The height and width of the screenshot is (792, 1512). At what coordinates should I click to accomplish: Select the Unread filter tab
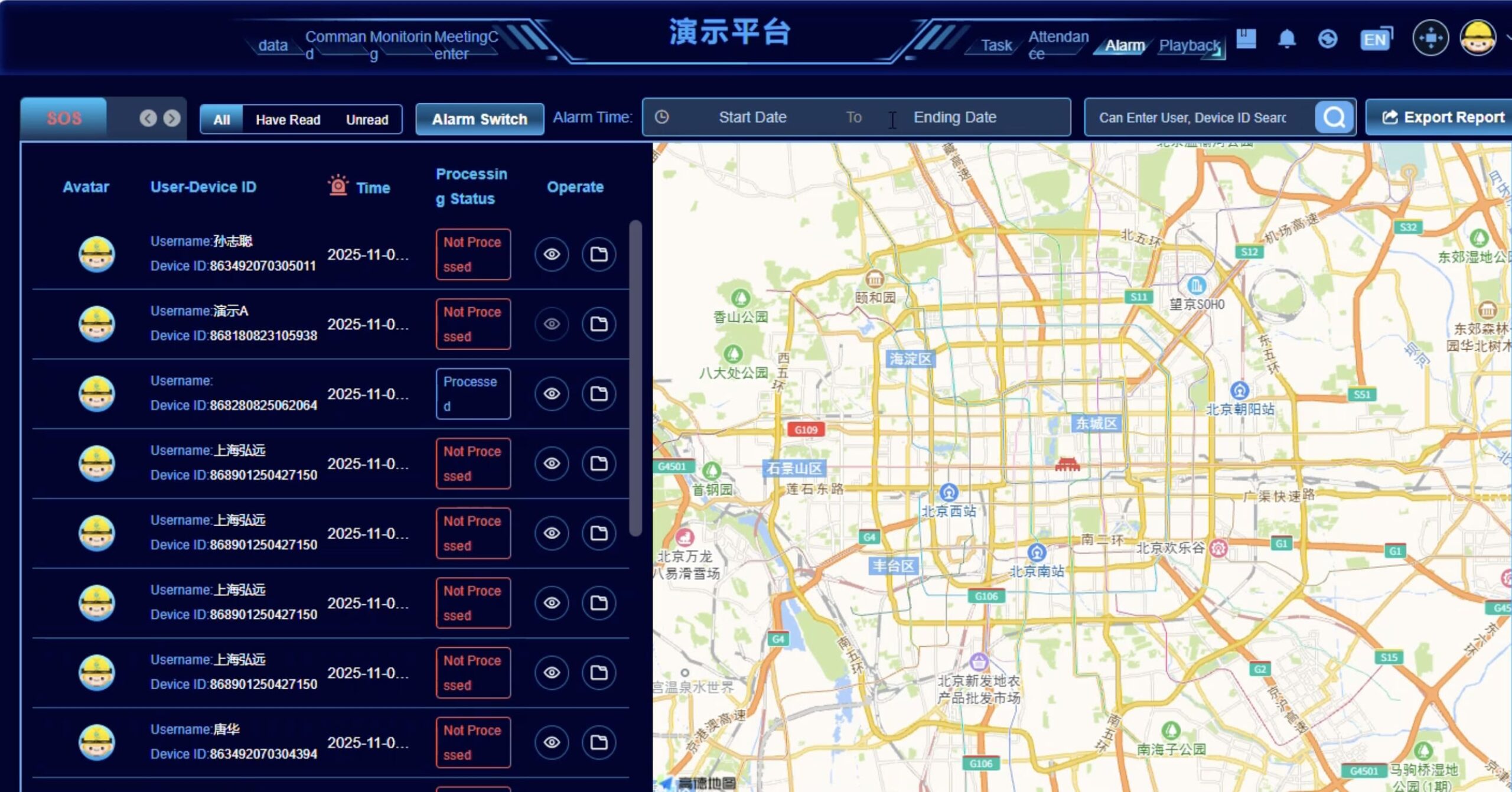pos(367,120)
